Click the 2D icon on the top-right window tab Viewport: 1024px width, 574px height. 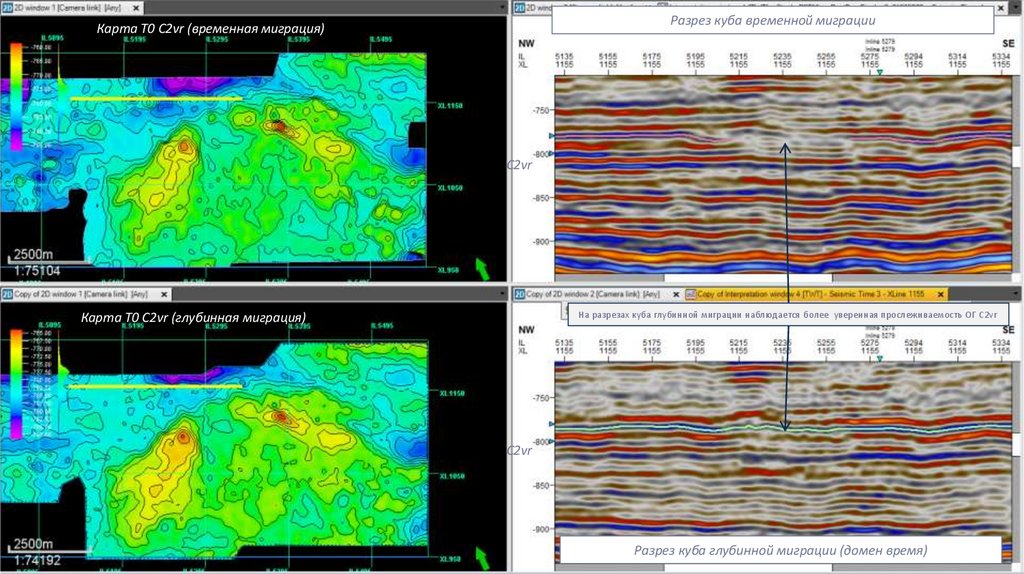[x=519, y=8]
